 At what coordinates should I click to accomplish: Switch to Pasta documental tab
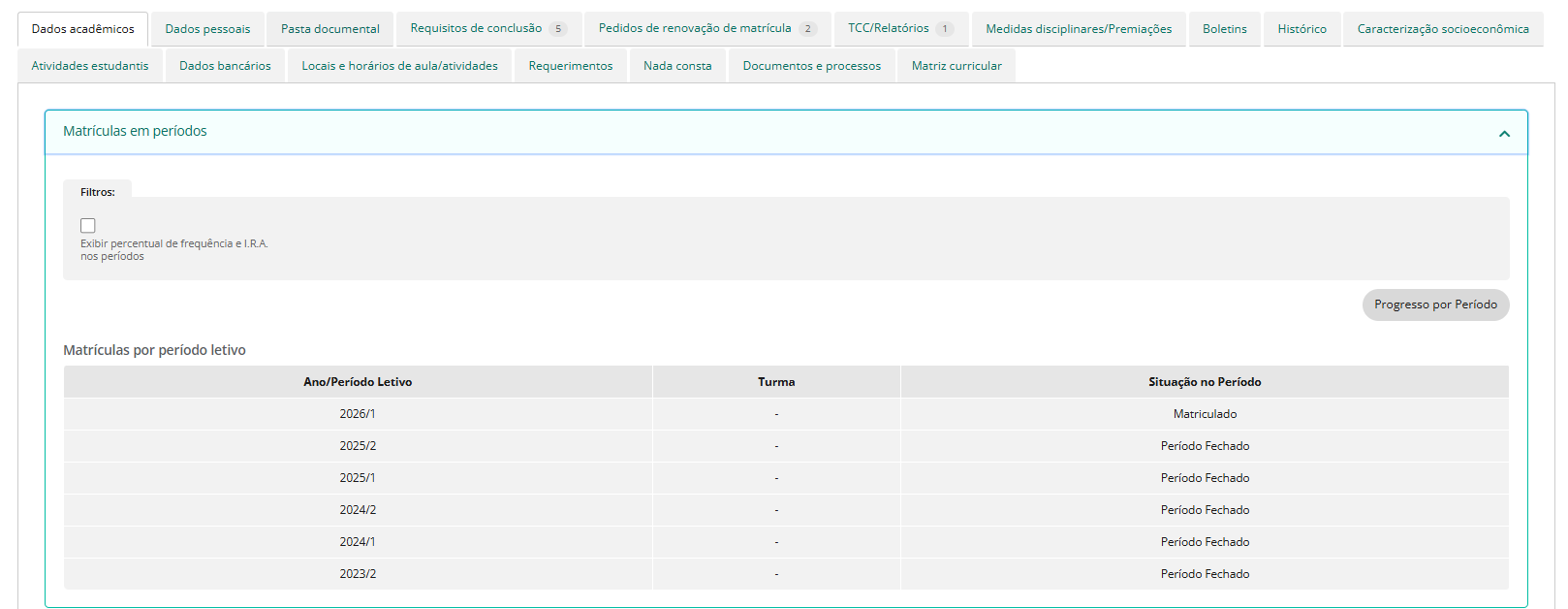tap(329, 29)
